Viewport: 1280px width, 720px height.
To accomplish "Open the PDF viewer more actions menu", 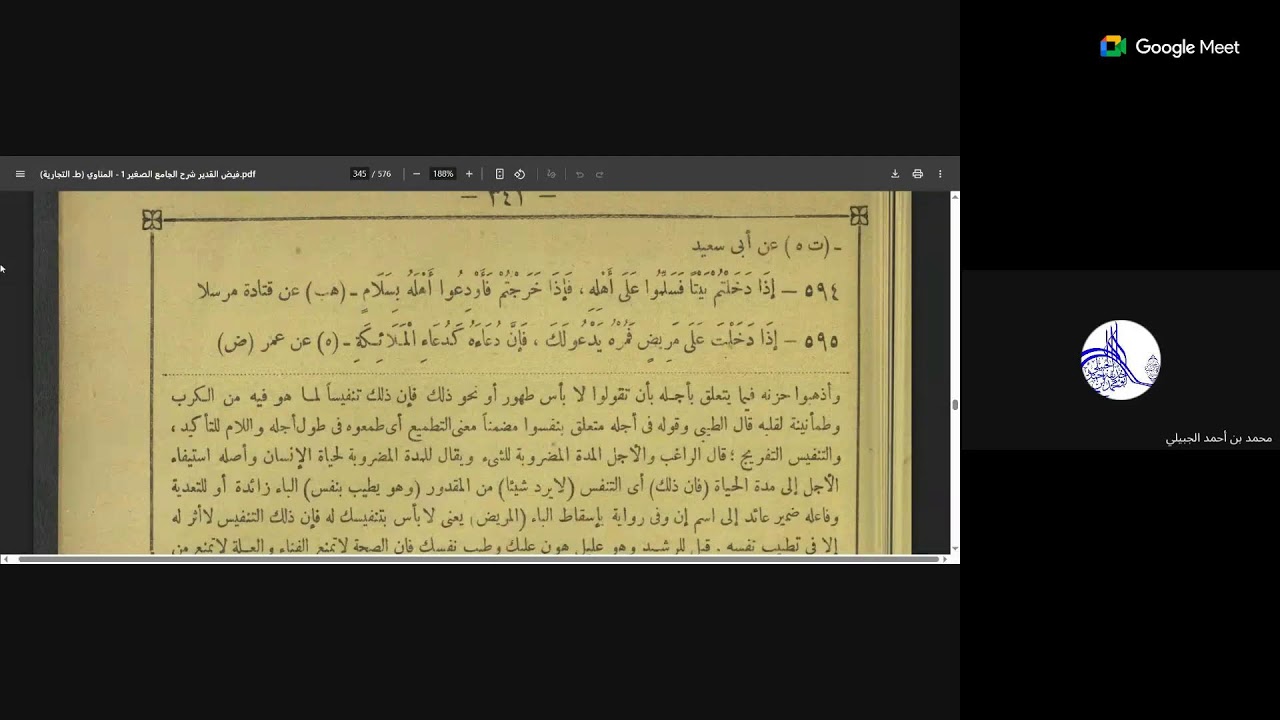I will click(x=940, y=174).
